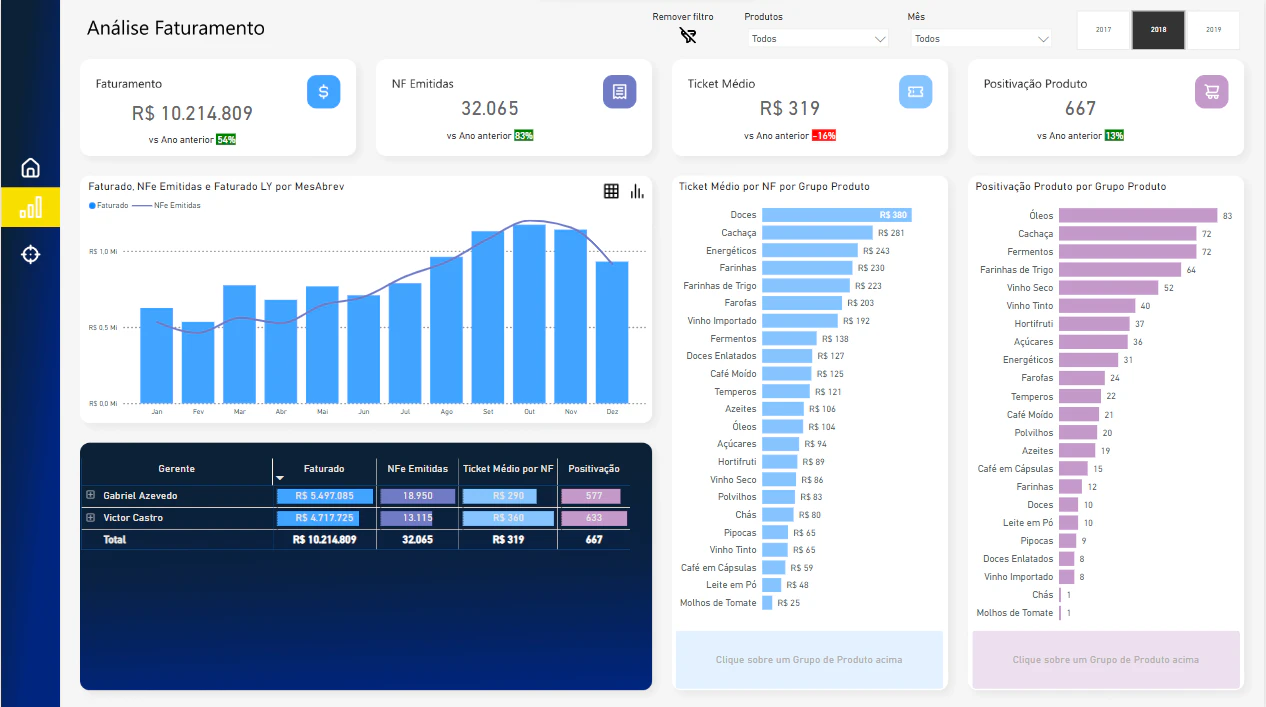This screenshot has width=1266, height=707.
Task: Click the Análise Faturamento page title
Action: 176,28
